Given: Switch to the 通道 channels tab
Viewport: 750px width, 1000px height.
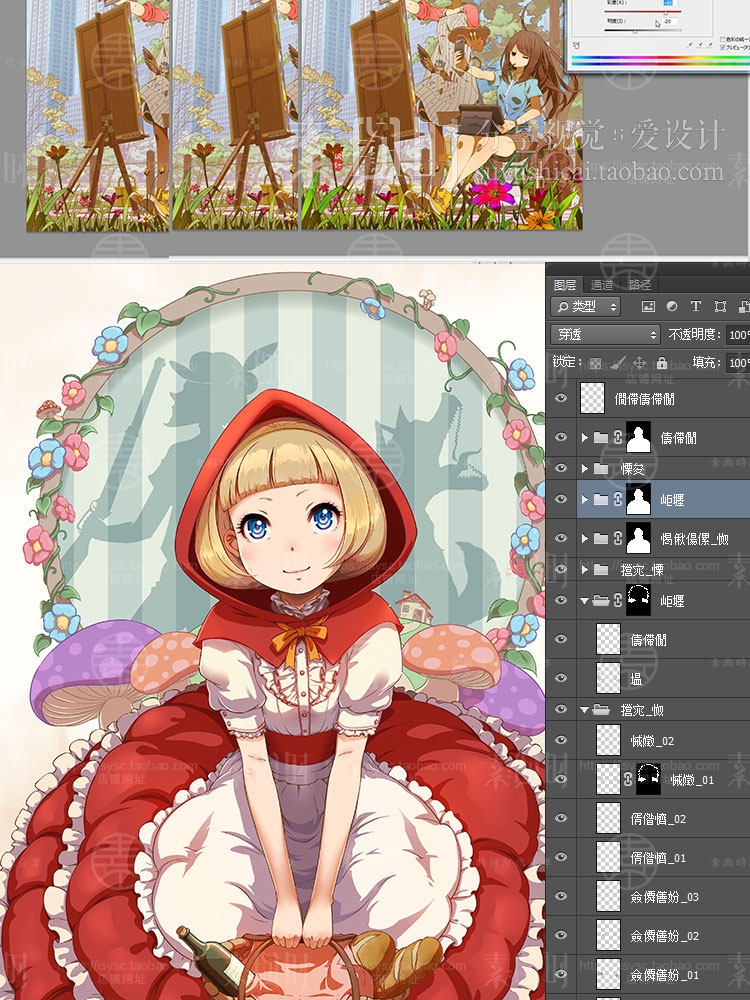Looking at the screenshot, I should click(601, 285).
